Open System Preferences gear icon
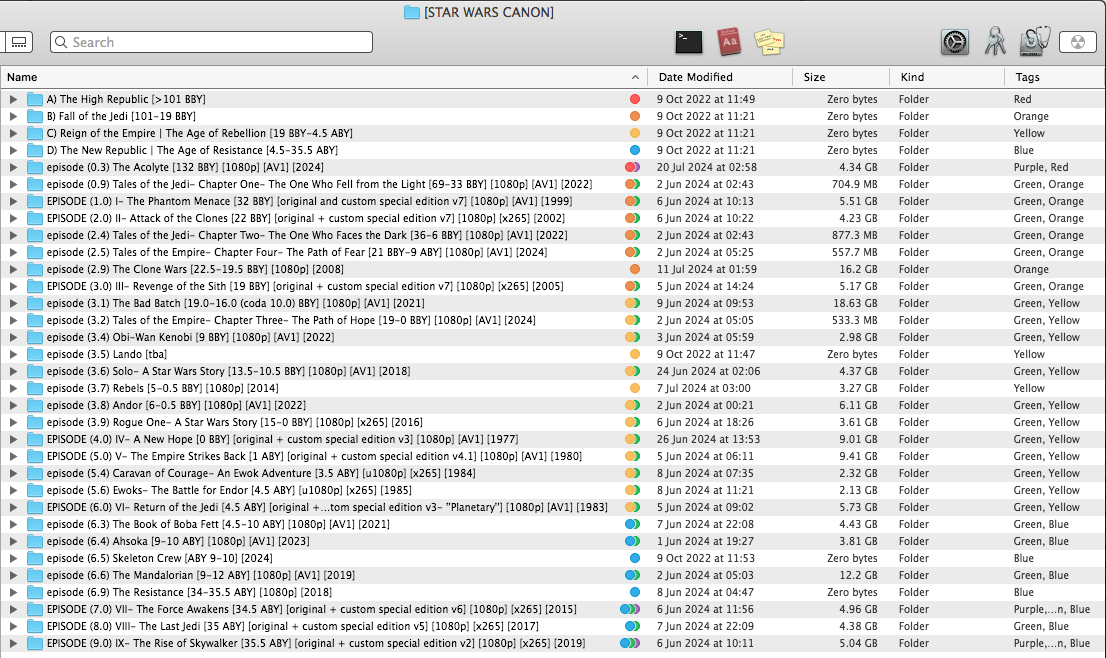1106x658 pixels. click(954, 42)
